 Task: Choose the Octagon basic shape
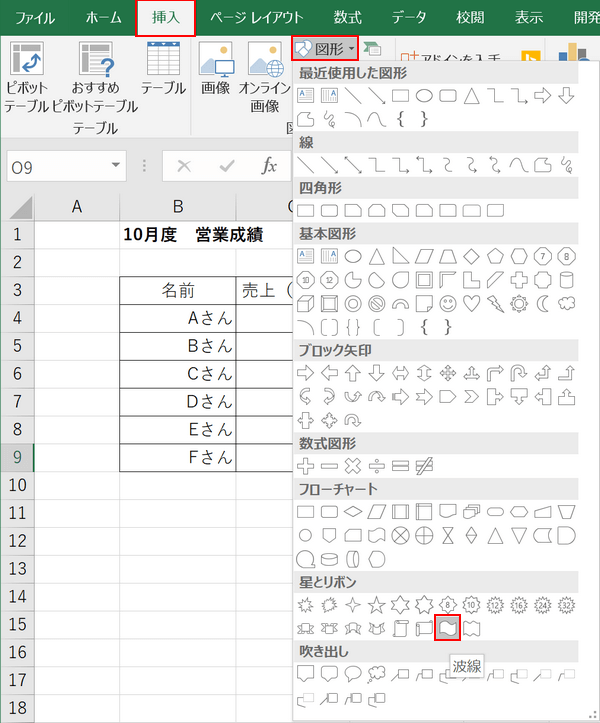[566, 256]
